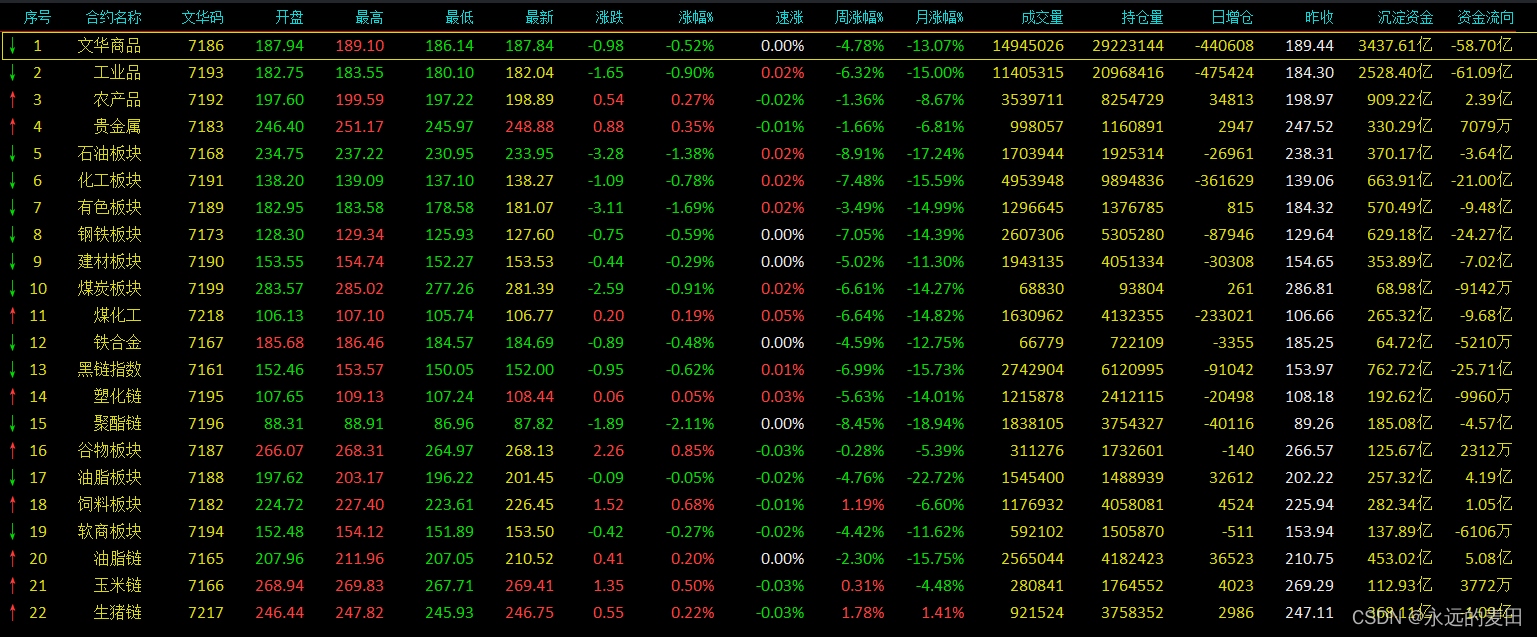Click the green down arrow beside 石油板块
Screen dimensions: 1537x637
(x=12, y=153)
